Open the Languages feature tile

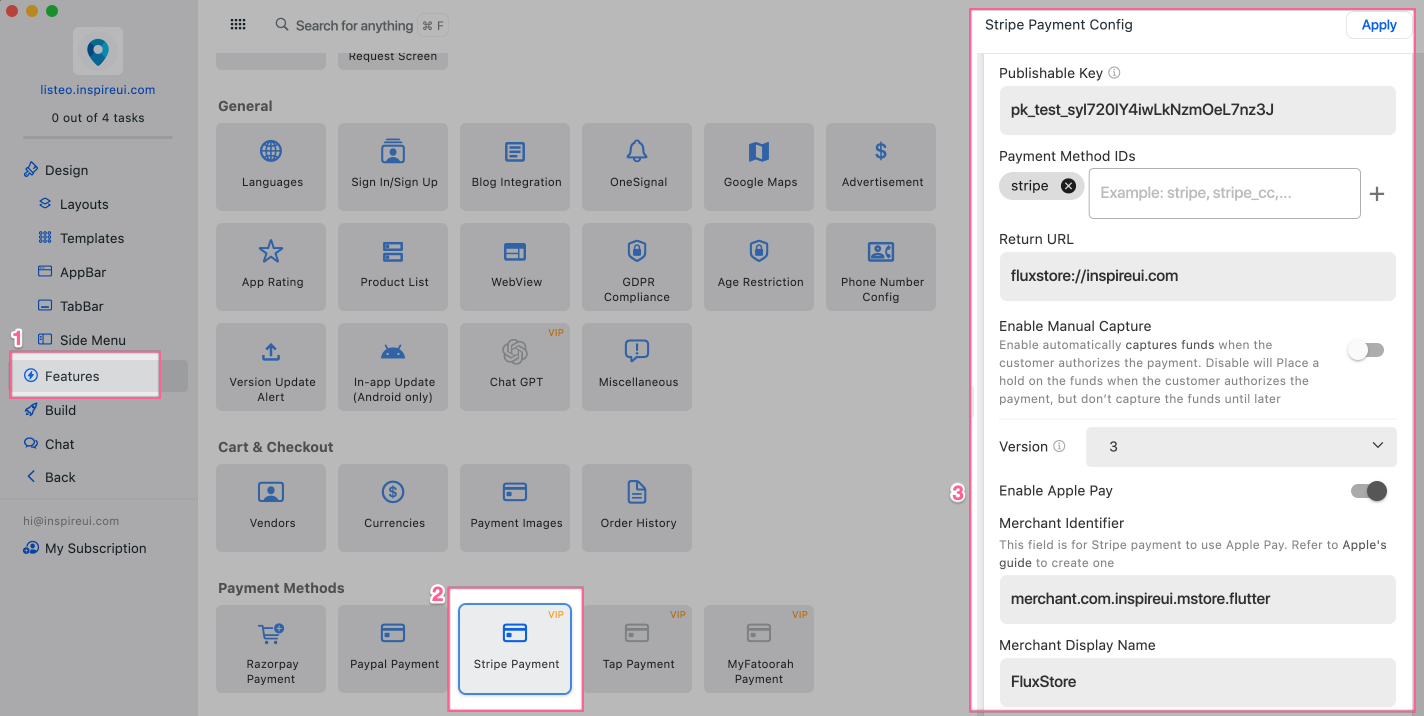tap(271, 166)
